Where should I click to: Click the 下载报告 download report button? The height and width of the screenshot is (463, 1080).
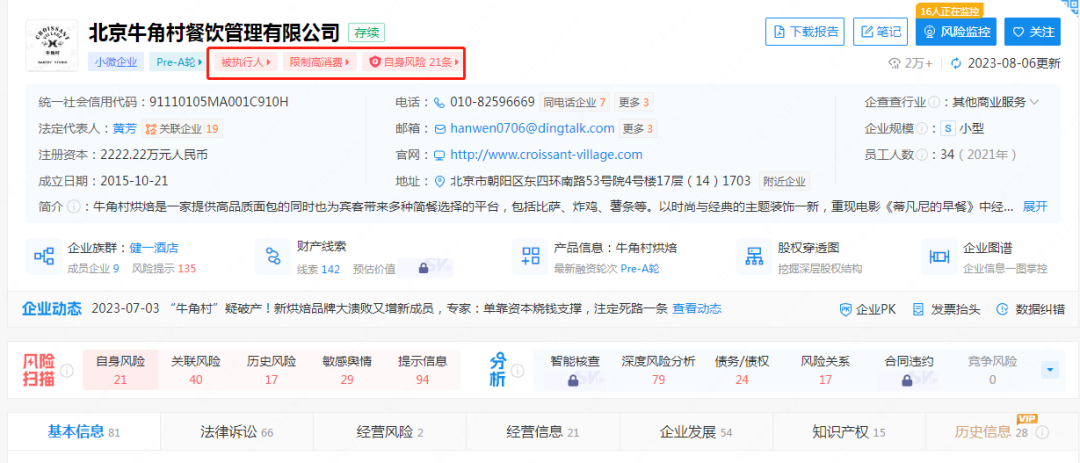(805, 32)
